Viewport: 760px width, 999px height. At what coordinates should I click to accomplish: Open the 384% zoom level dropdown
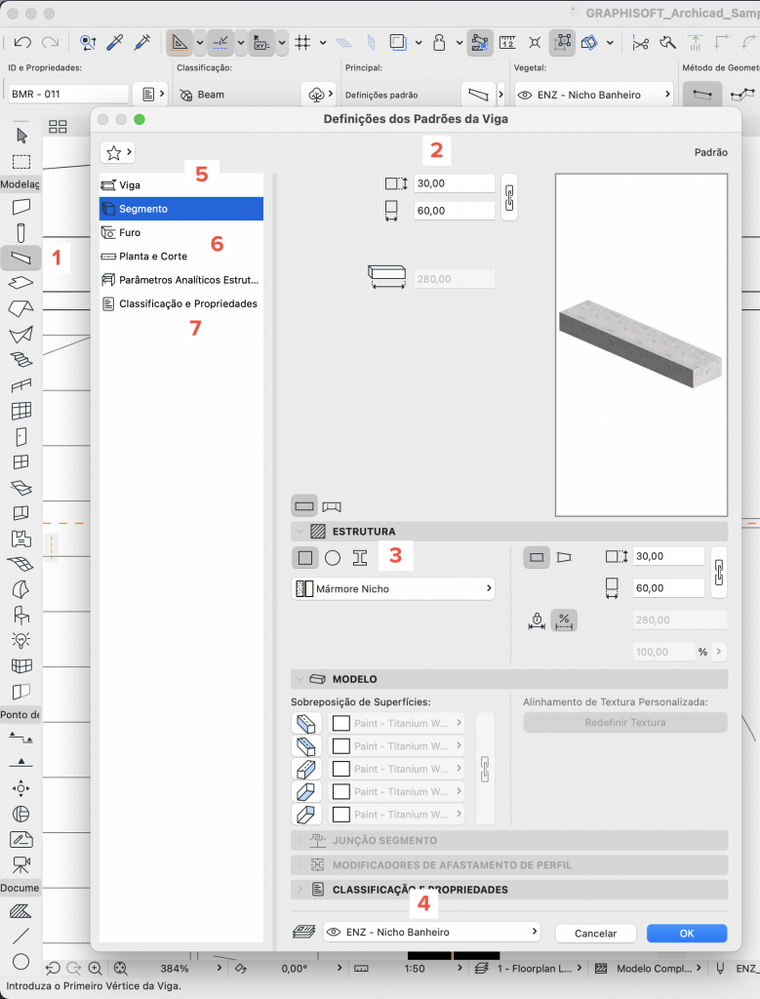pos(219,968)
